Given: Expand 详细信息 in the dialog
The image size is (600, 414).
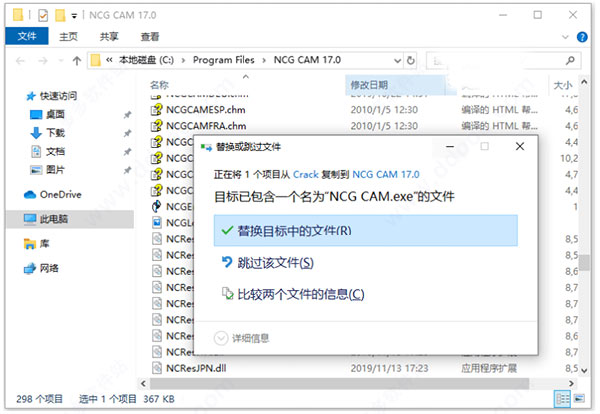Looking at the screenshot, I should click(241, 338).
